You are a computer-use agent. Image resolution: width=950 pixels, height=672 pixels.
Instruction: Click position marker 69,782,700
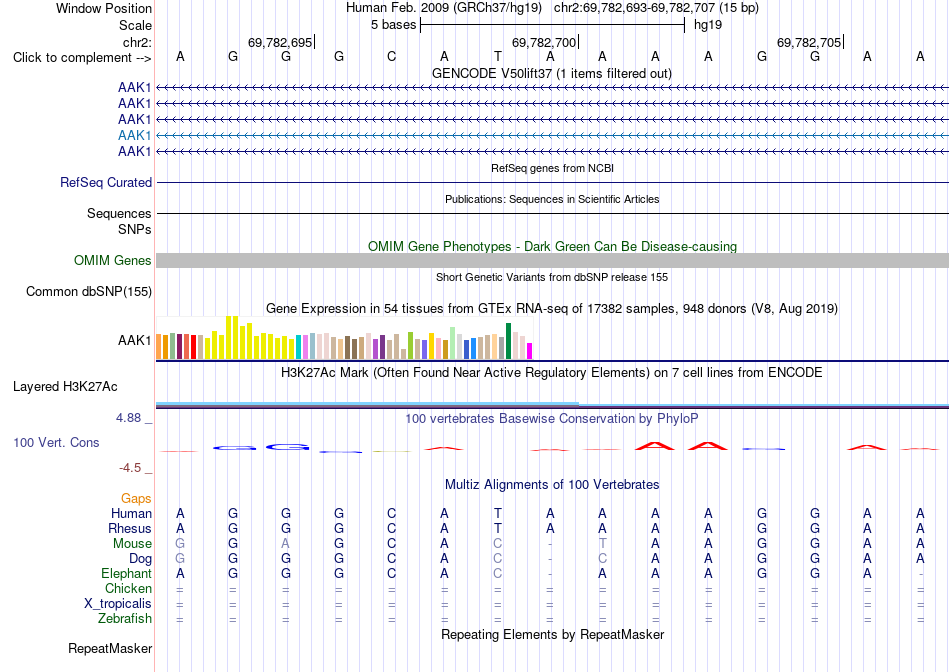pyautogui.click(x=544, y=42)
